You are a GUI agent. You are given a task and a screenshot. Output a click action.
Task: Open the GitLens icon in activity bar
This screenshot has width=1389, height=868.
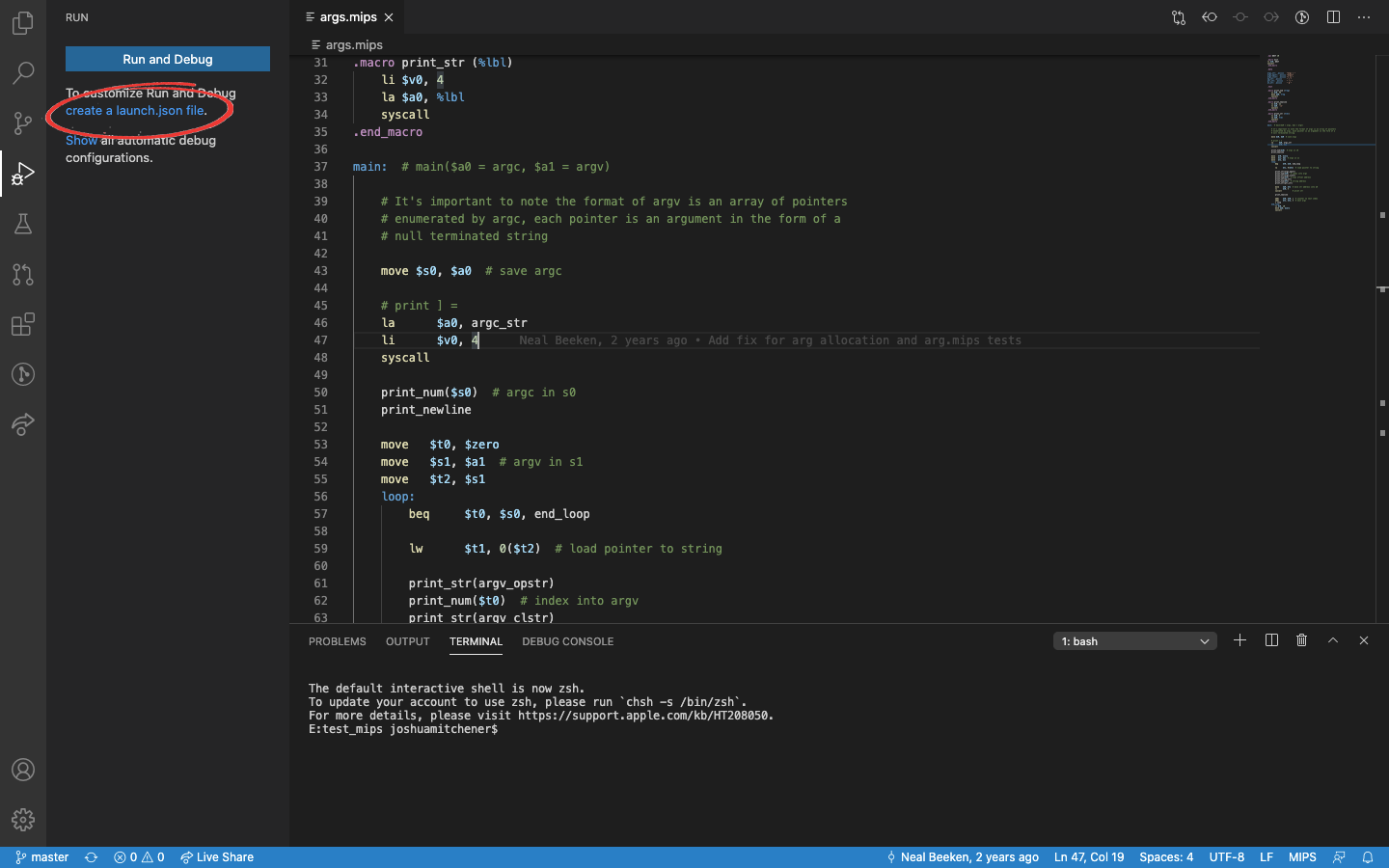23,374
